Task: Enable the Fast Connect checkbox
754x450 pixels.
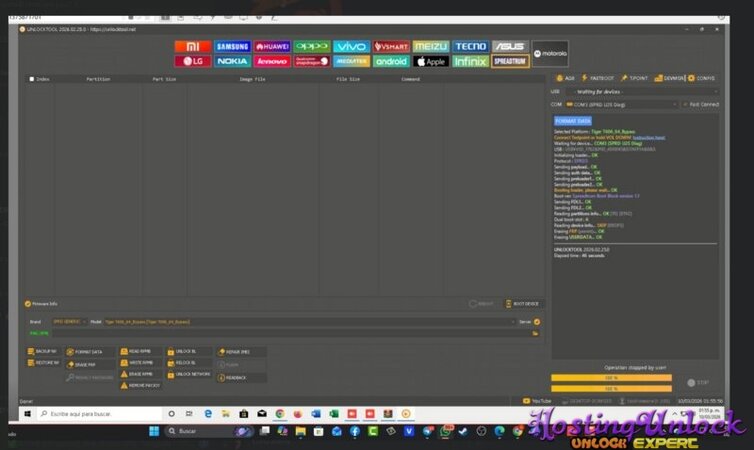Action: point(684,104)
